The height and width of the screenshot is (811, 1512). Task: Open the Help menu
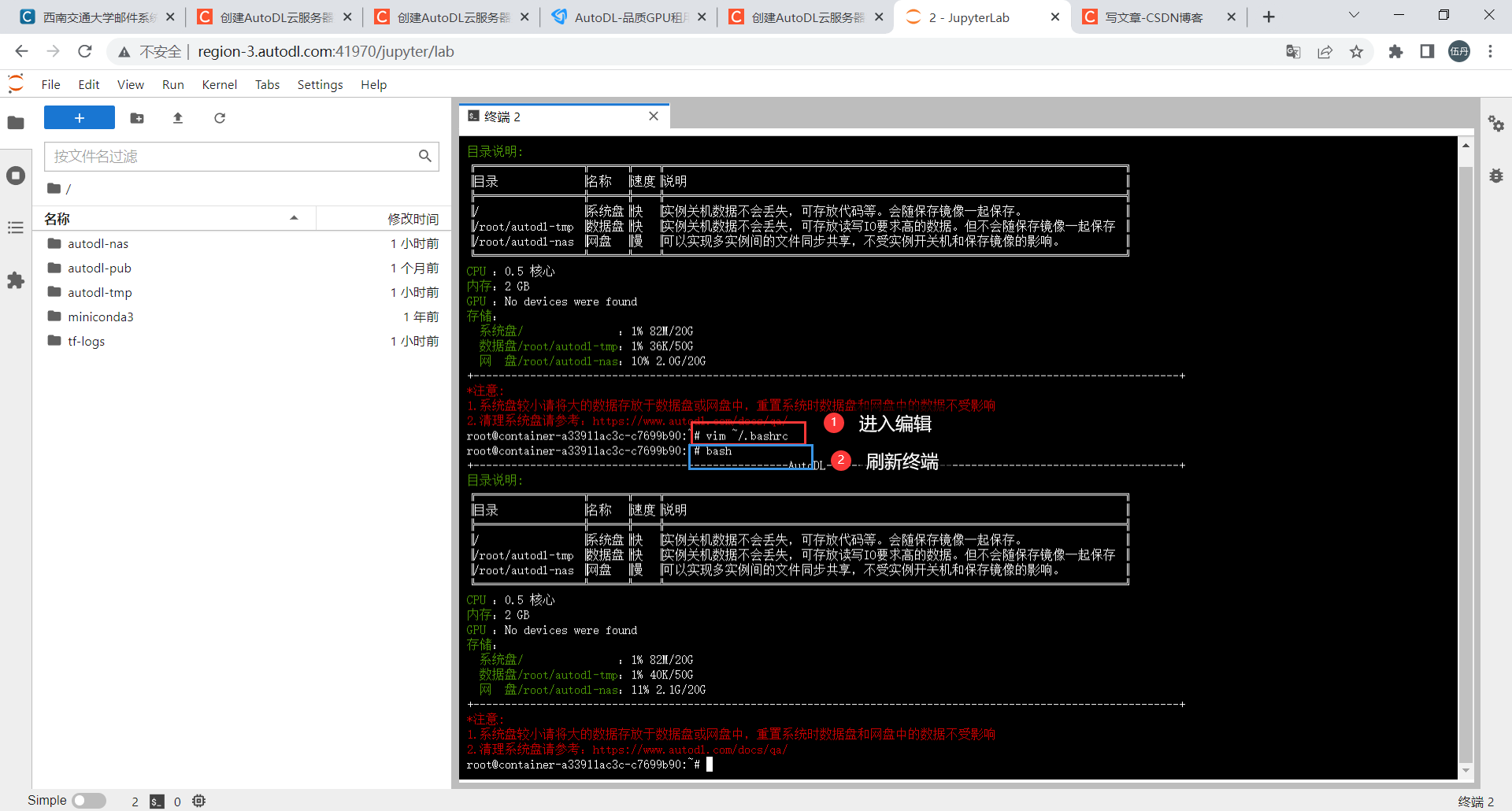tap(374, 85)
